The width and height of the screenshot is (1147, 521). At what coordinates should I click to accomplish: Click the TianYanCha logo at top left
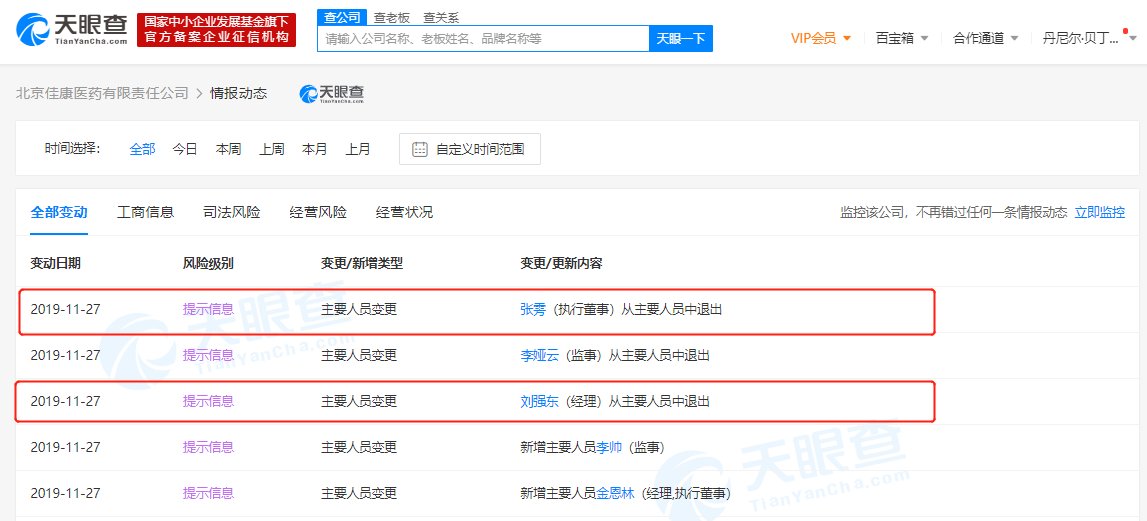coord(71,30)
